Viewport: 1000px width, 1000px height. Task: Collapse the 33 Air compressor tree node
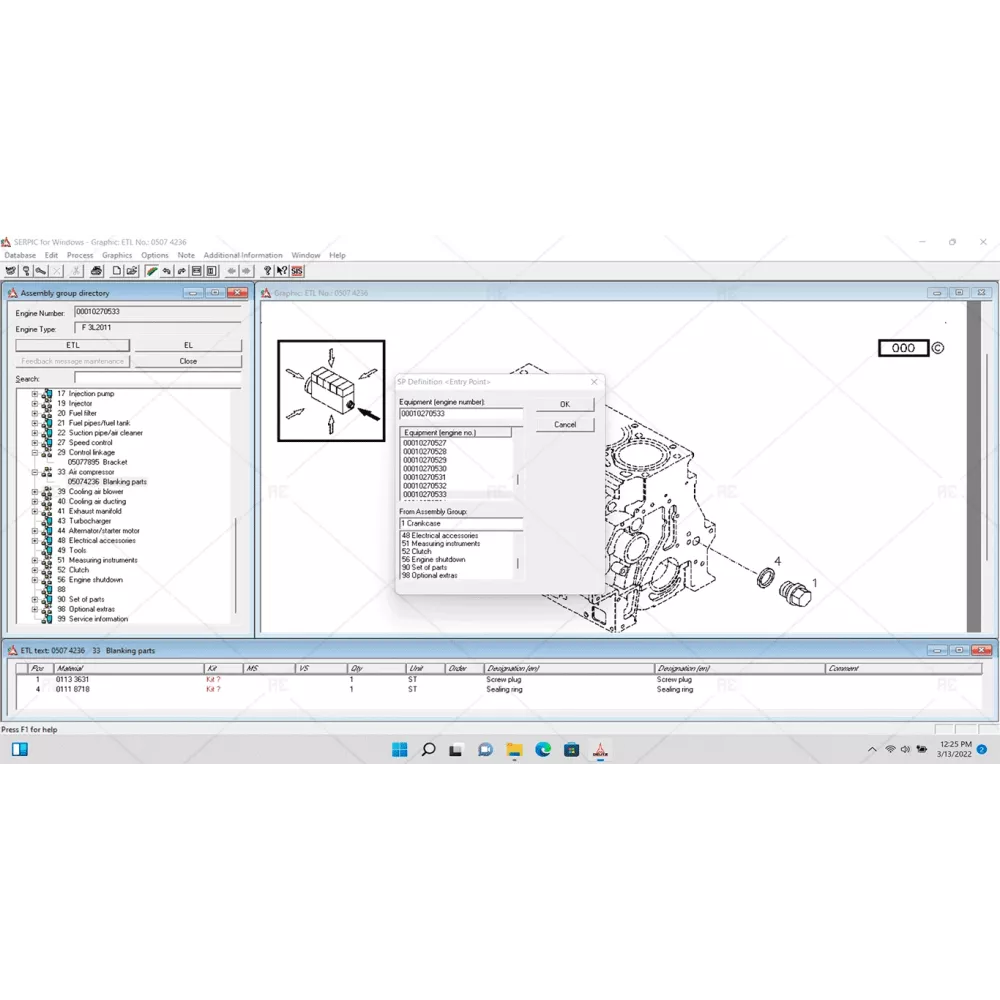tap(34, 472)
